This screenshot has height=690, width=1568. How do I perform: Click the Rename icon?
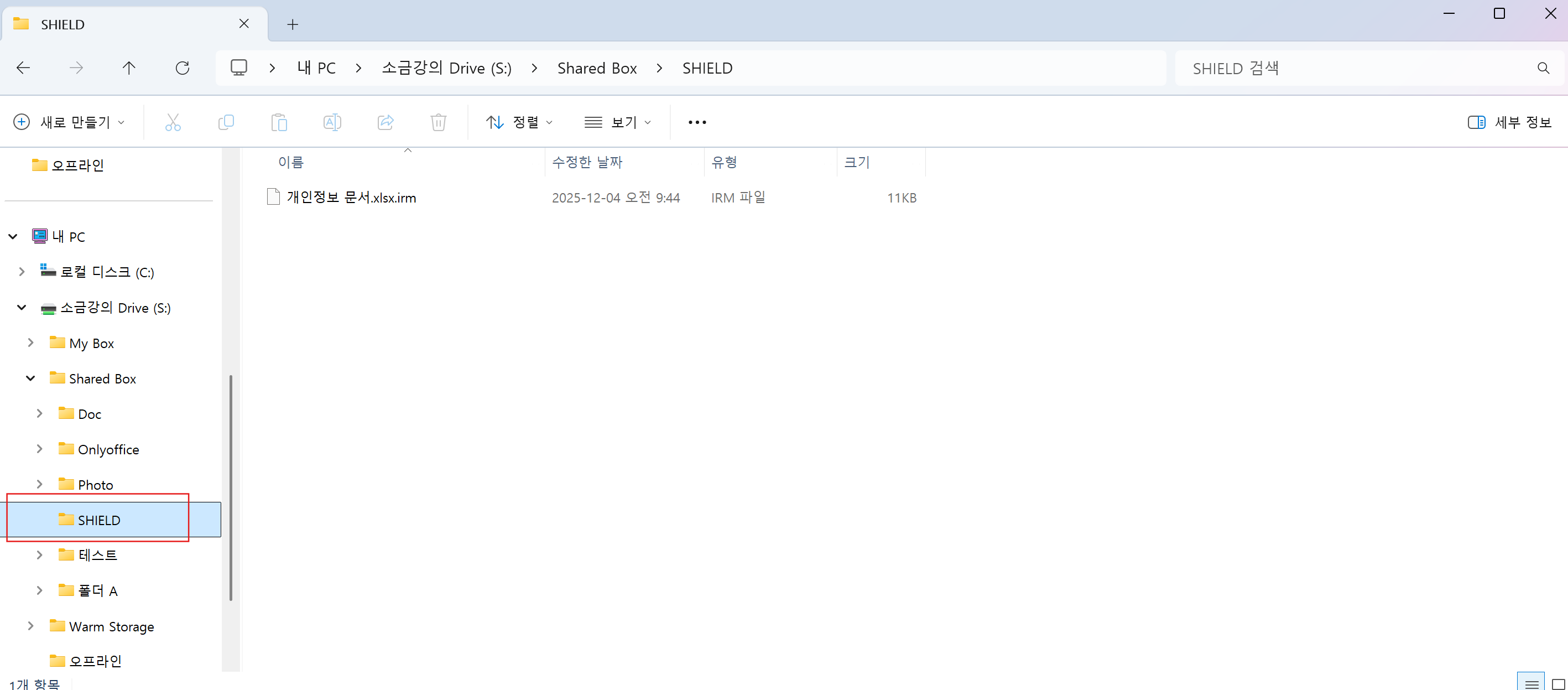point(332,122)
